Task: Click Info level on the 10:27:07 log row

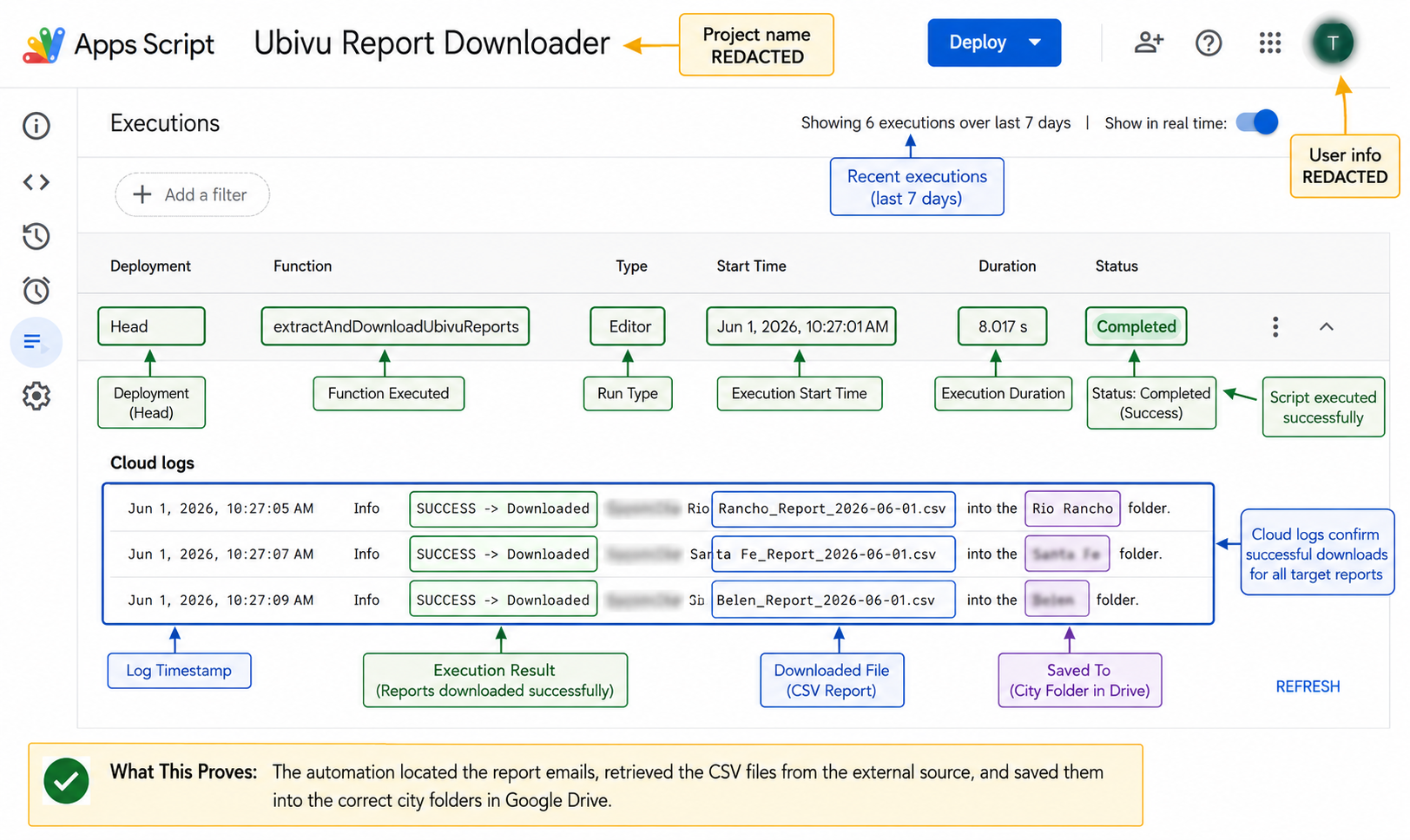Action: [366, 555]
